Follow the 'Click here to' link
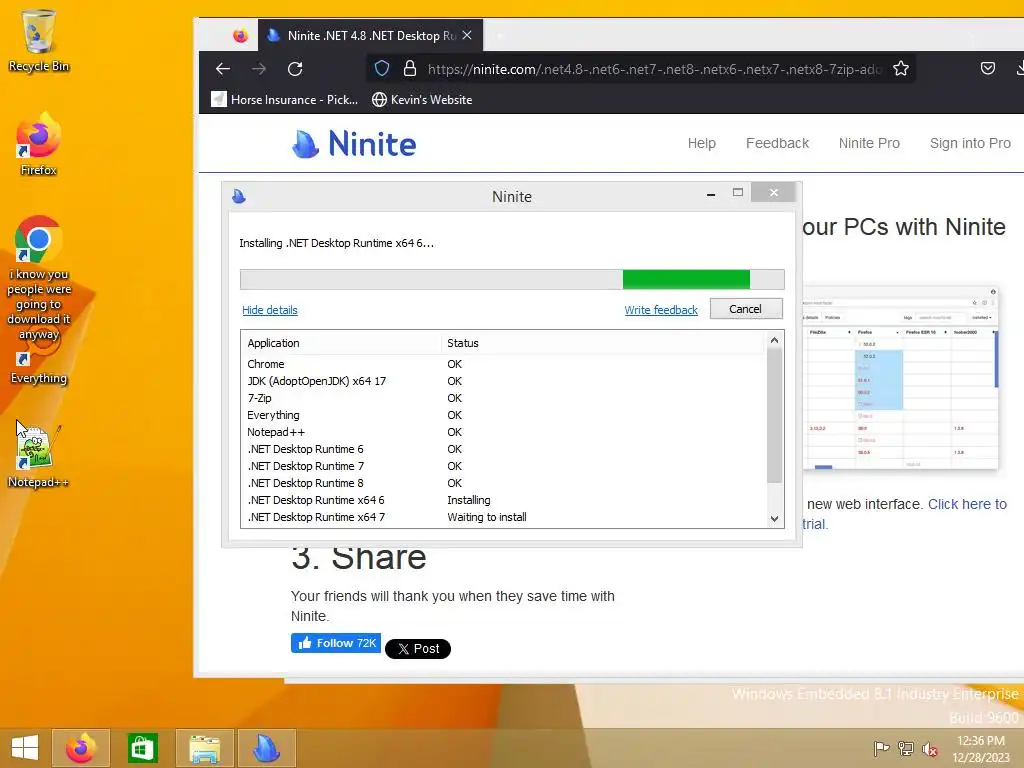Screen dimensions: 1024x768 [967, 504]
